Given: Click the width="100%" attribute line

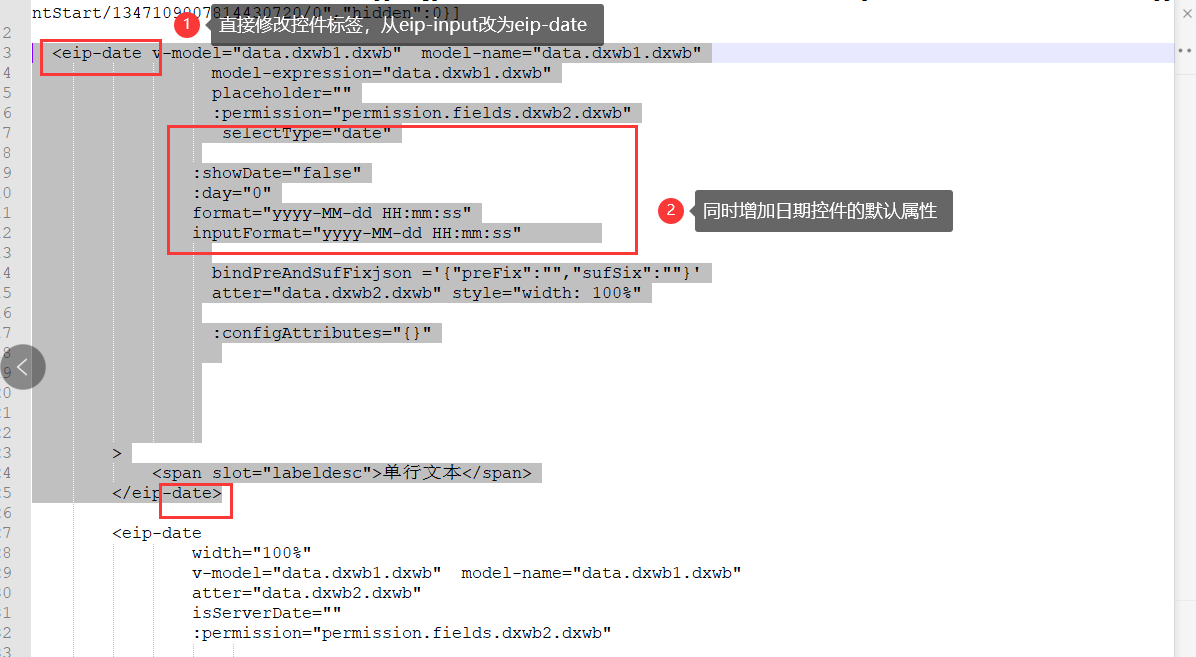Looking at the screenshot, I should (x=252, y=552).
